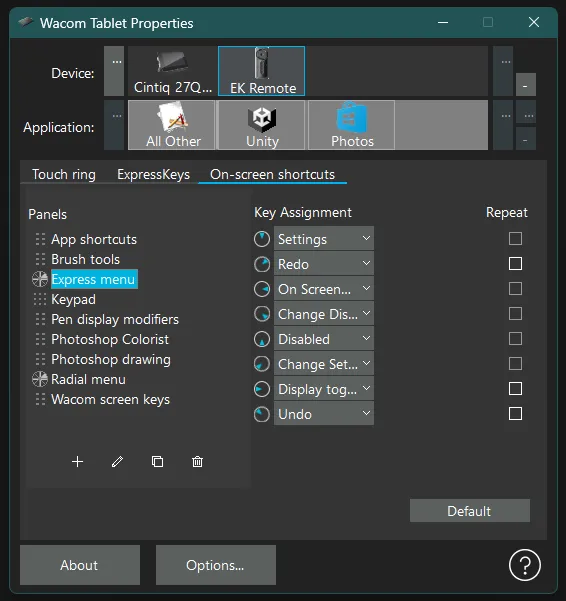Select Radial menu in Panels list
Image resolution: width=566 pixels, height=601 pixels.
[88, 379]
